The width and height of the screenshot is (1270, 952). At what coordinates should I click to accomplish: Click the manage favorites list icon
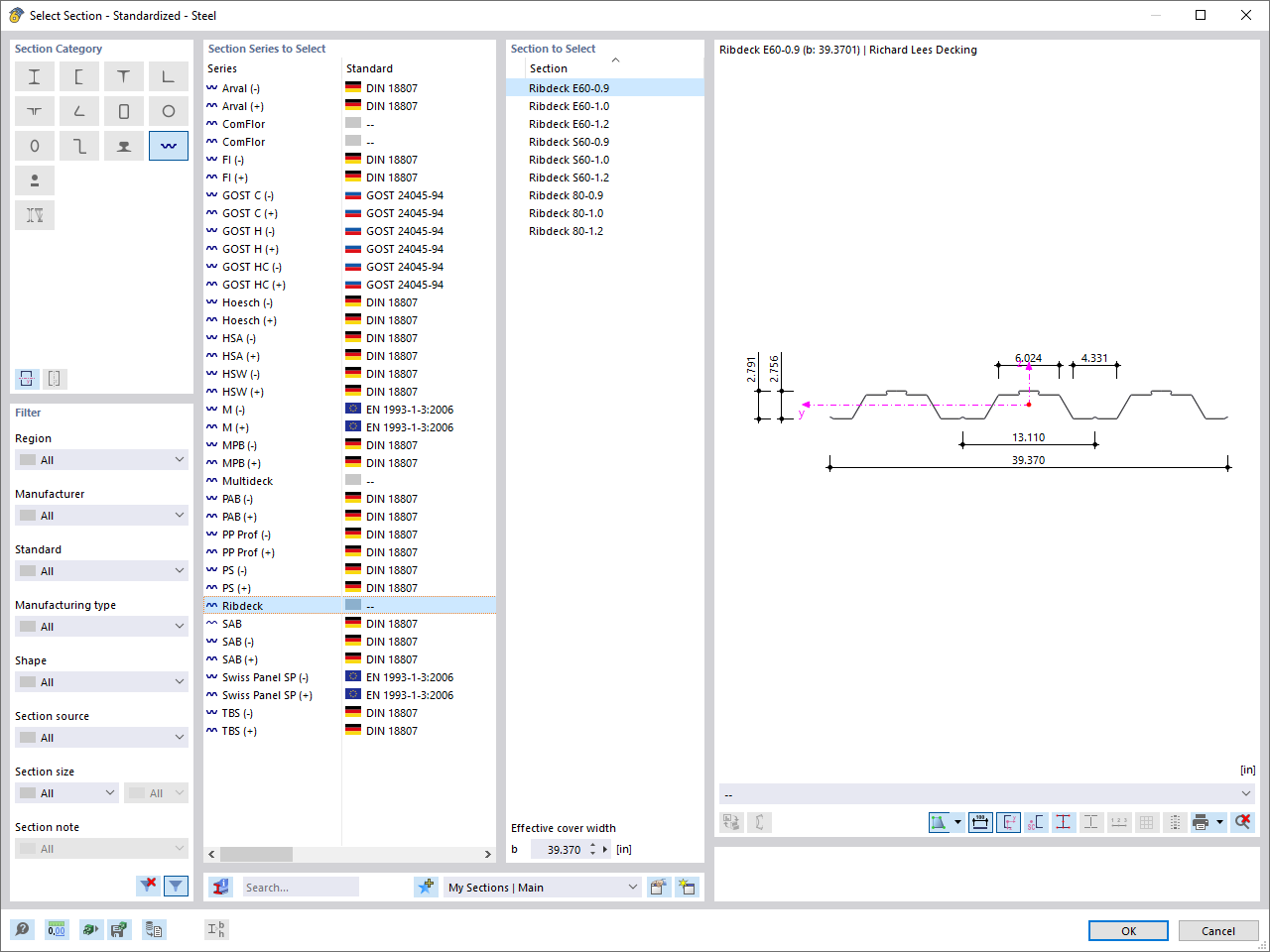click(x=658, y=887)
